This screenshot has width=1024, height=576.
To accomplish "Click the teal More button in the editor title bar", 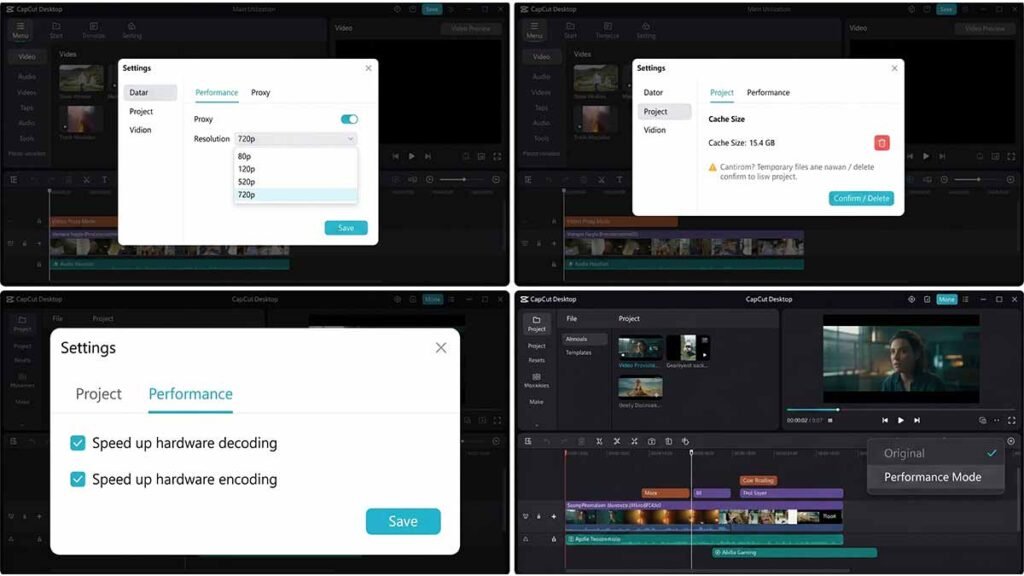I will [946, 299].
